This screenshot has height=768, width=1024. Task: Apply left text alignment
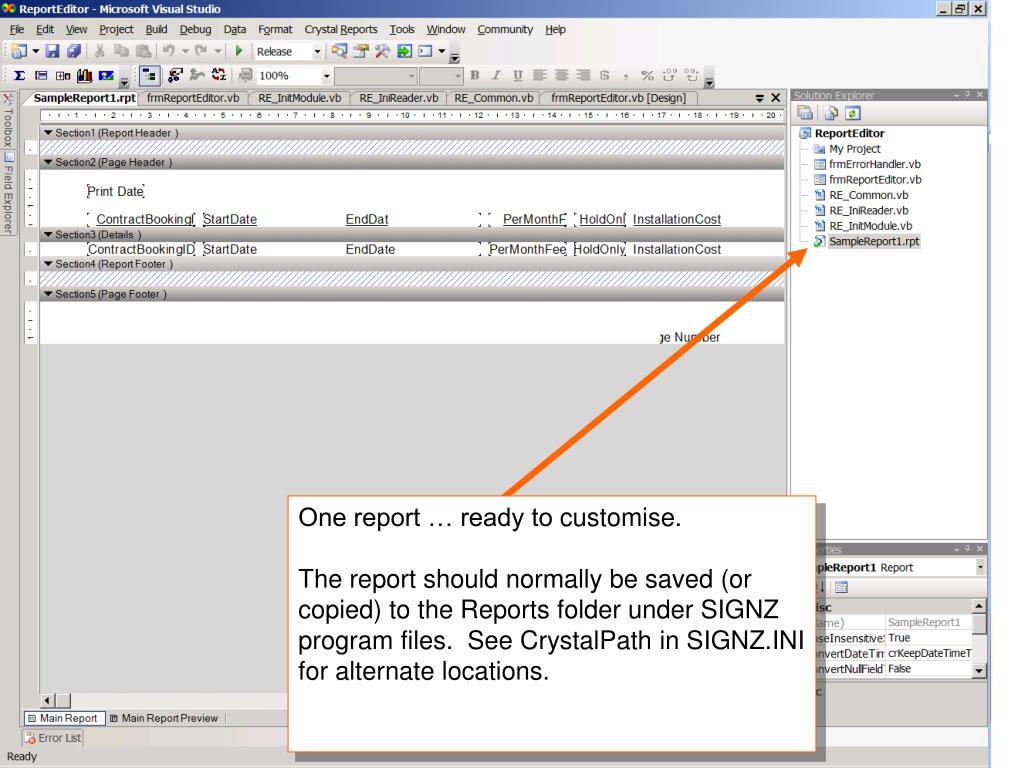coord(539,76)
